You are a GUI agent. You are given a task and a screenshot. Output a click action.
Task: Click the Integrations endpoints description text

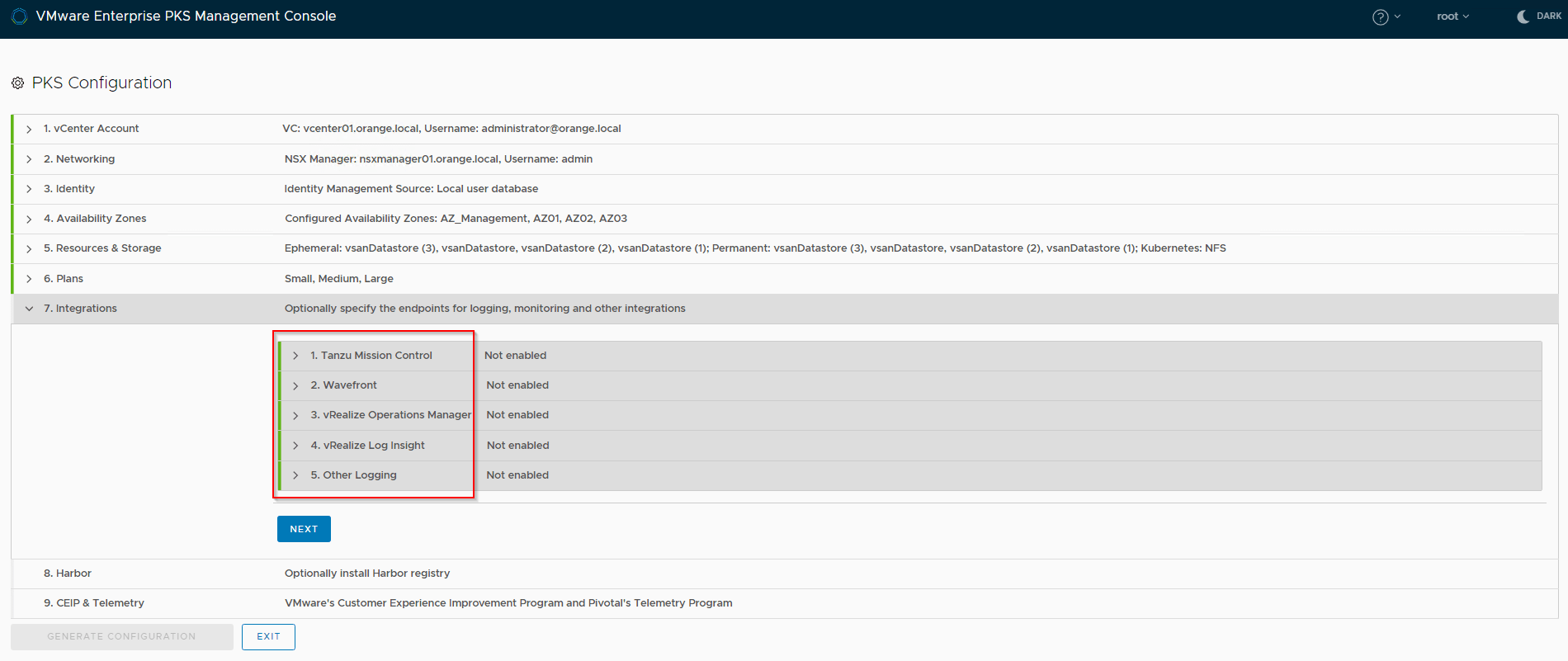485,309
